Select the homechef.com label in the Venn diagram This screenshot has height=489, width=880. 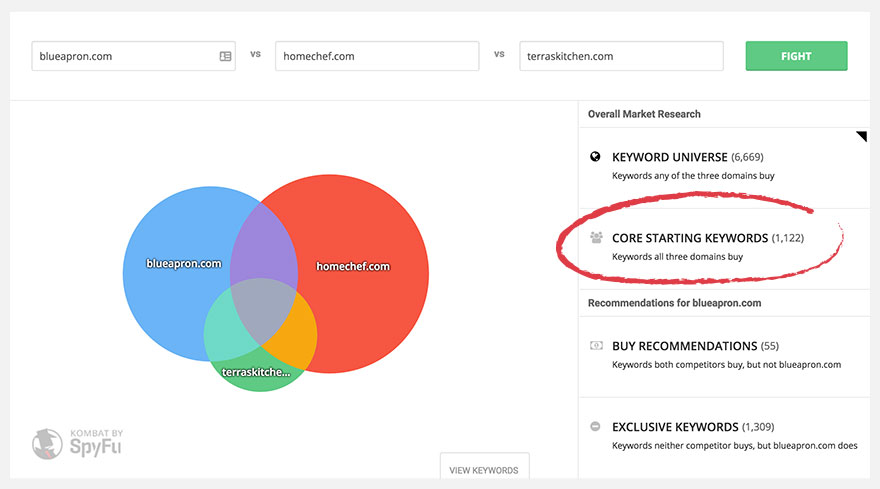[x=352, y=266]
